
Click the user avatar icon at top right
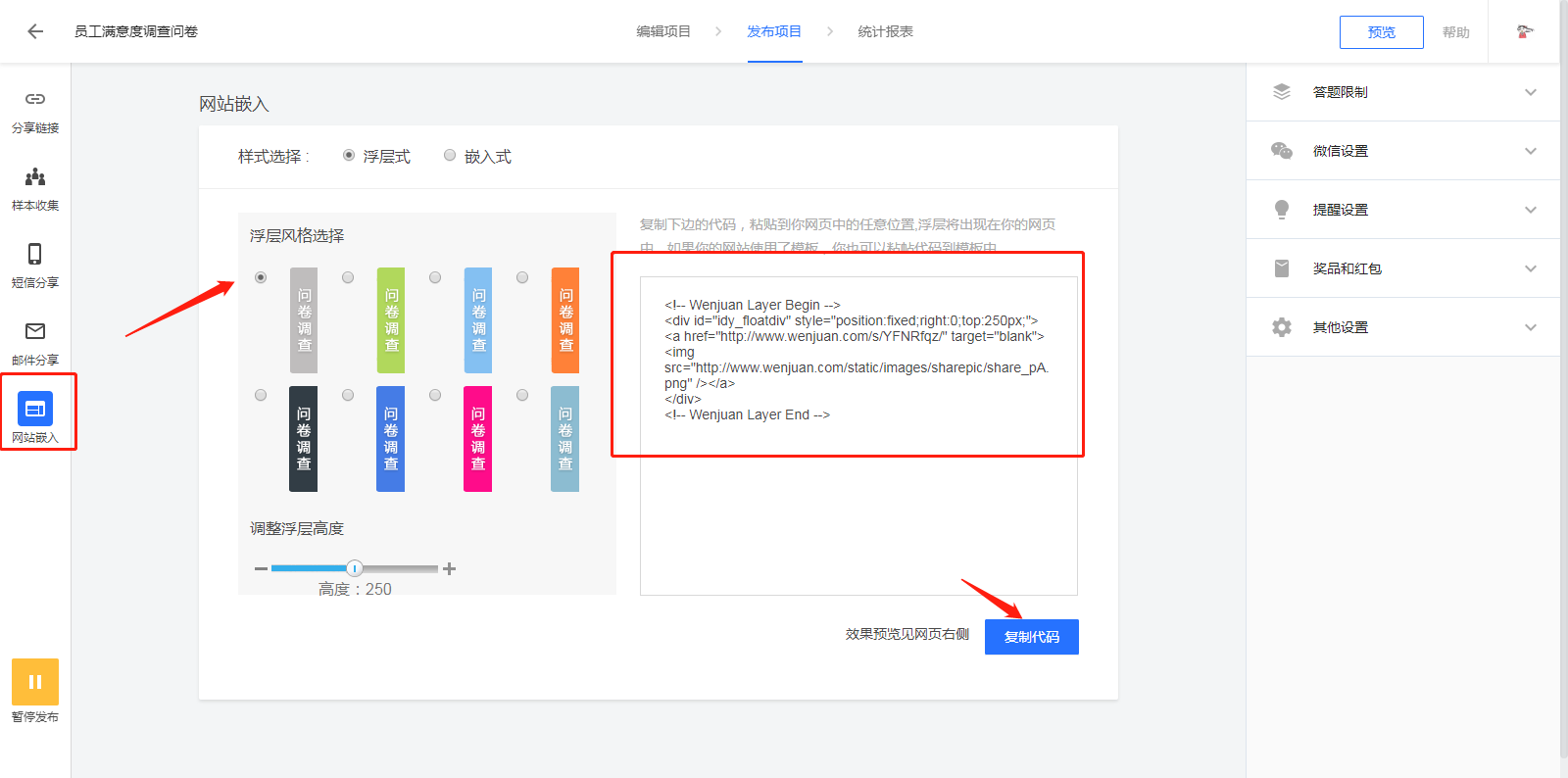(x=1524, y=31)
